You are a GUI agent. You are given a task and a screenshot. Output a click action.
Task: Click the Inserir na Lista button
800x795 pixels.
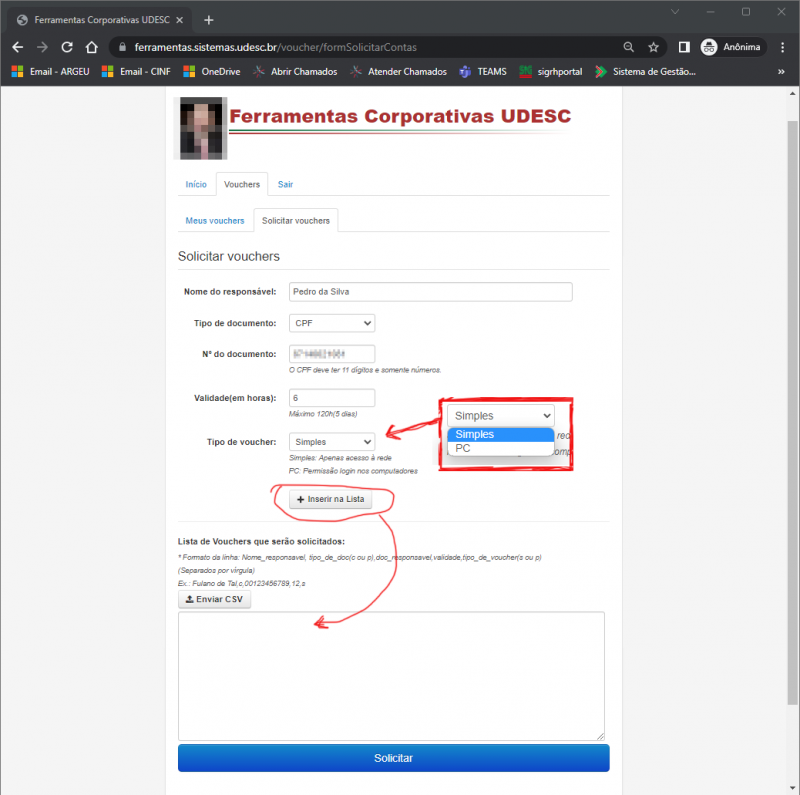[330, 499]
